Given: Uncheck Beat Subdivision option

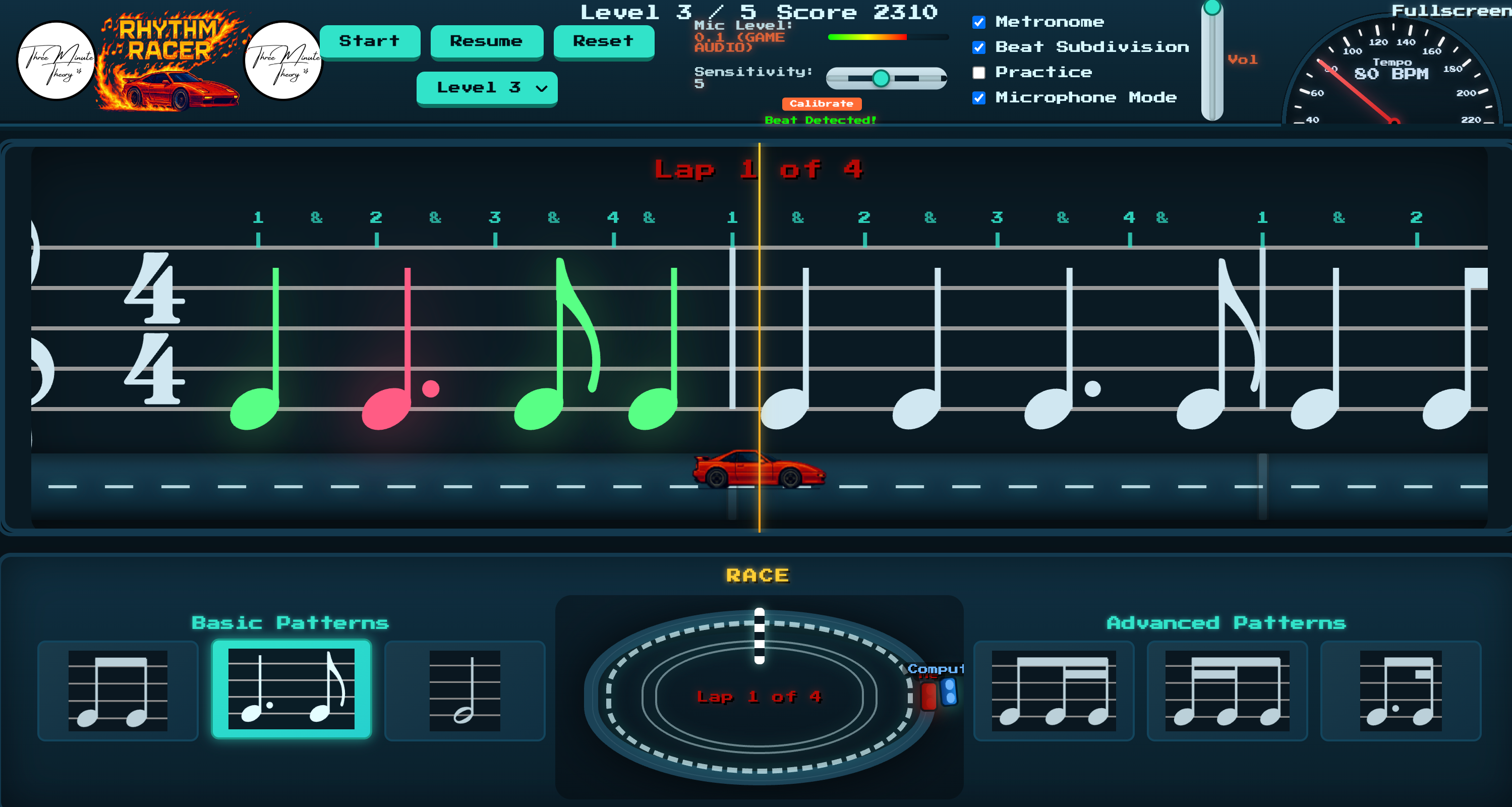Looking at the screenshot, I should tap(978, 47).
